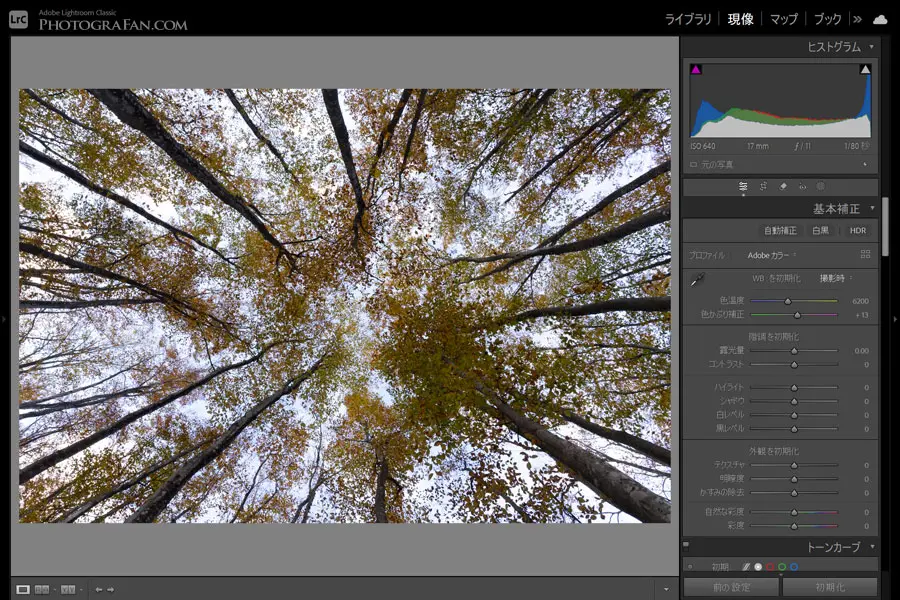Expand left panel via edge arrow

coord(4,319)
